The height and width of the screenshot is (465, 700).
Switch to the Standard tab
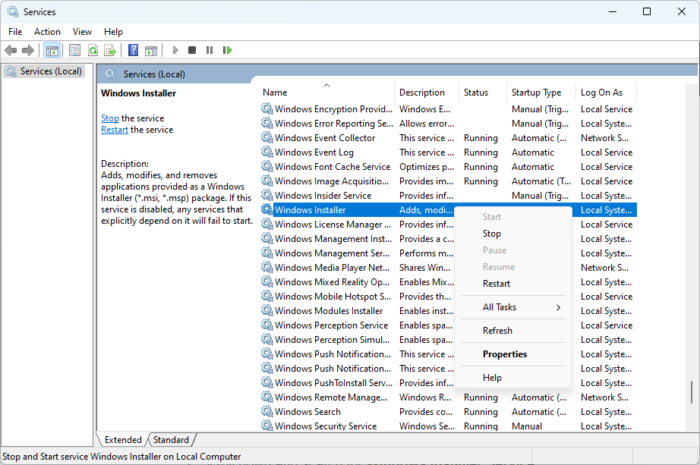pyautogui.click(x=171, y=440)
